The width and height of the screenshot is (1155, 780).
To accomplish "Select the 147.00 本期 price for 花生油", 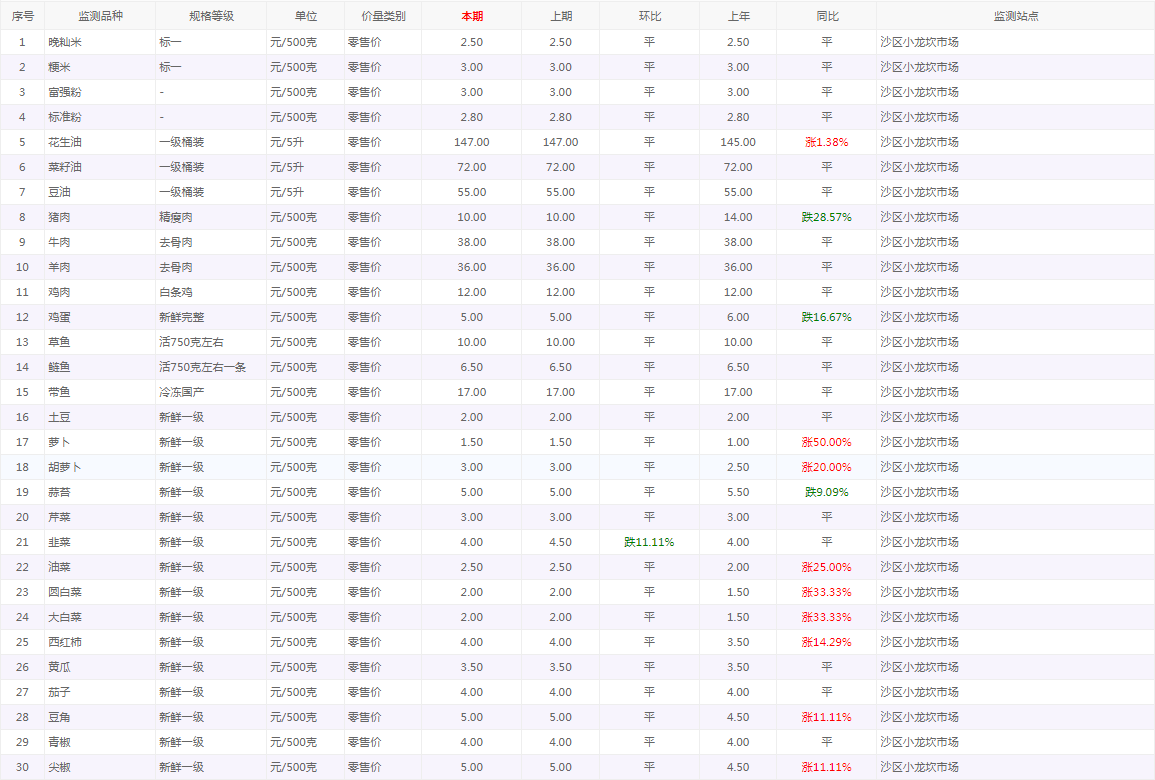I will click(x=471, y=142).
